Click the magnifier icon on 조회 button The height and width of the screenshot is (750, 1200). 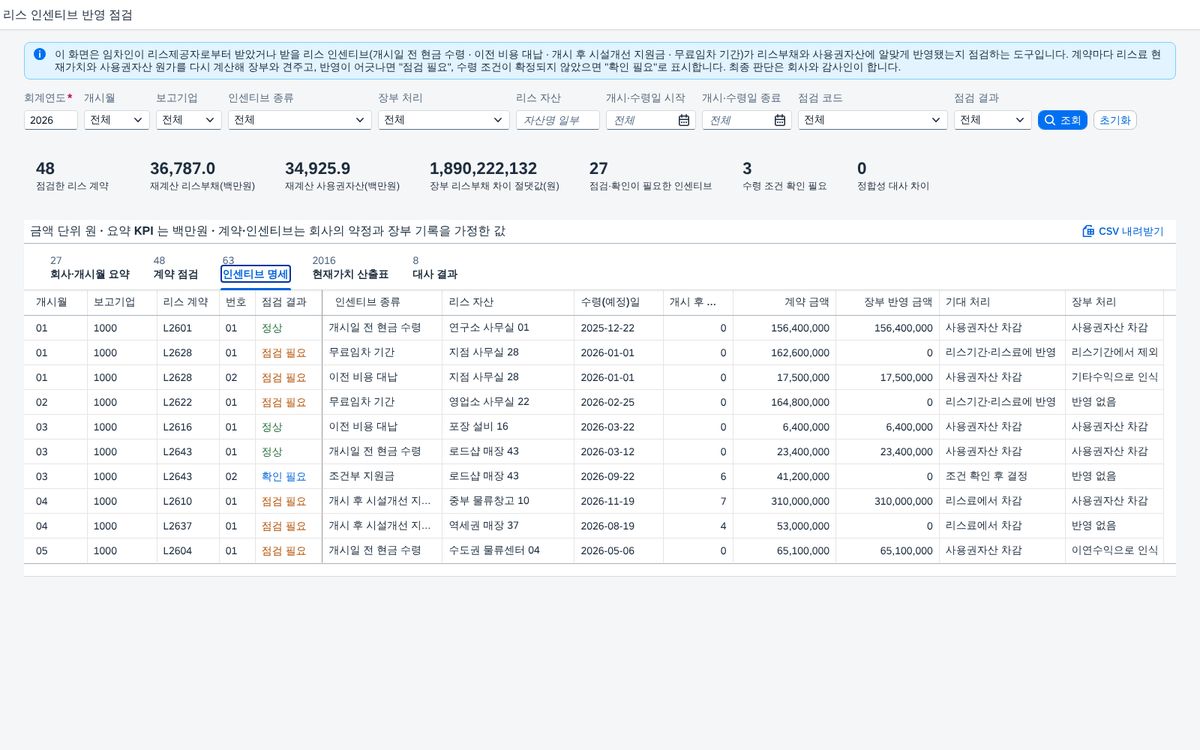point(1049,120)
